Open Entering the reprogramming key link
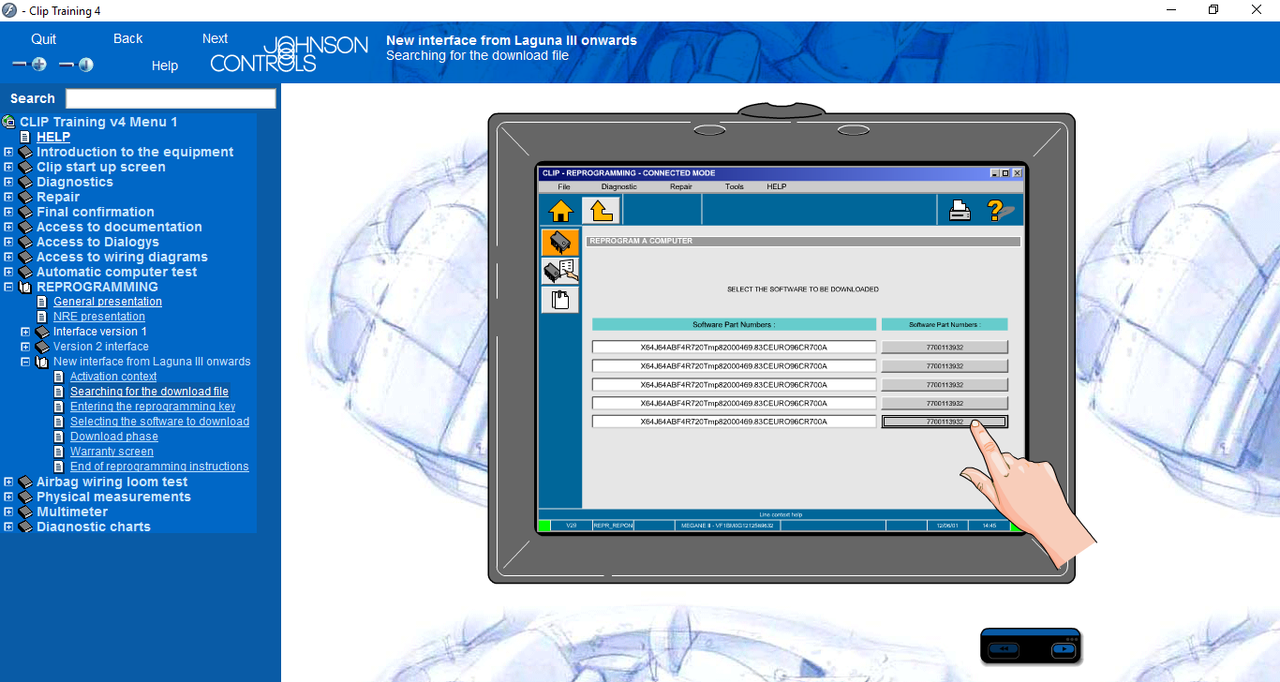Image resolution: width=1280 pixels, height=682 pixels. tap(153, 407)
